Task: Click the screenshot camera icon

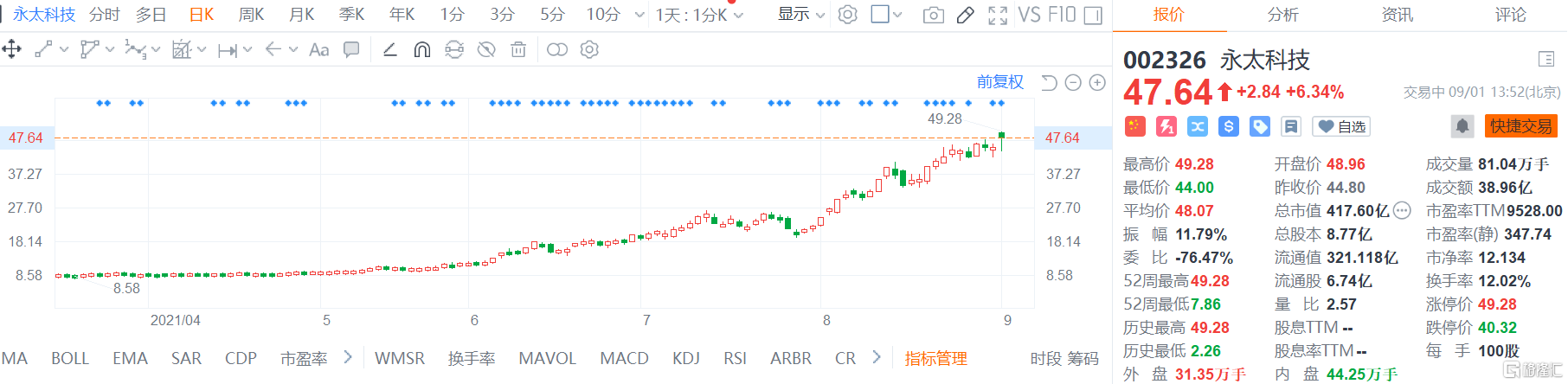Action: (x=933, y=15)
